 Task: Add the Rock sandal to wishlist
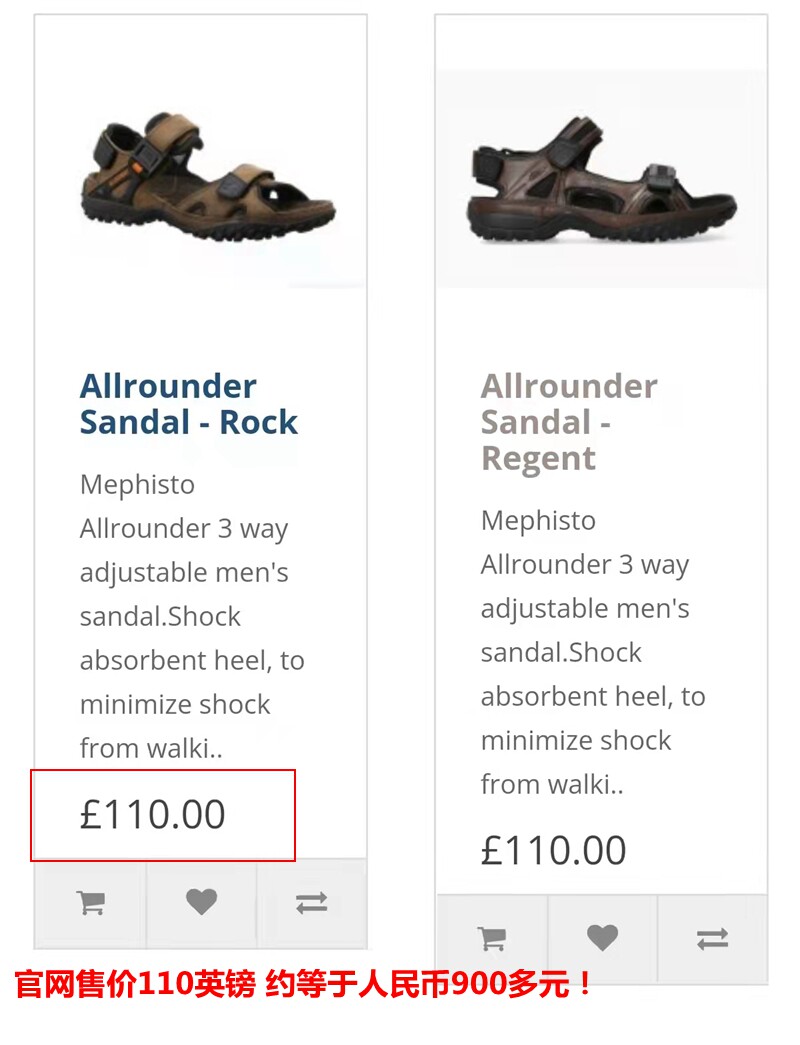coord(201,903)
